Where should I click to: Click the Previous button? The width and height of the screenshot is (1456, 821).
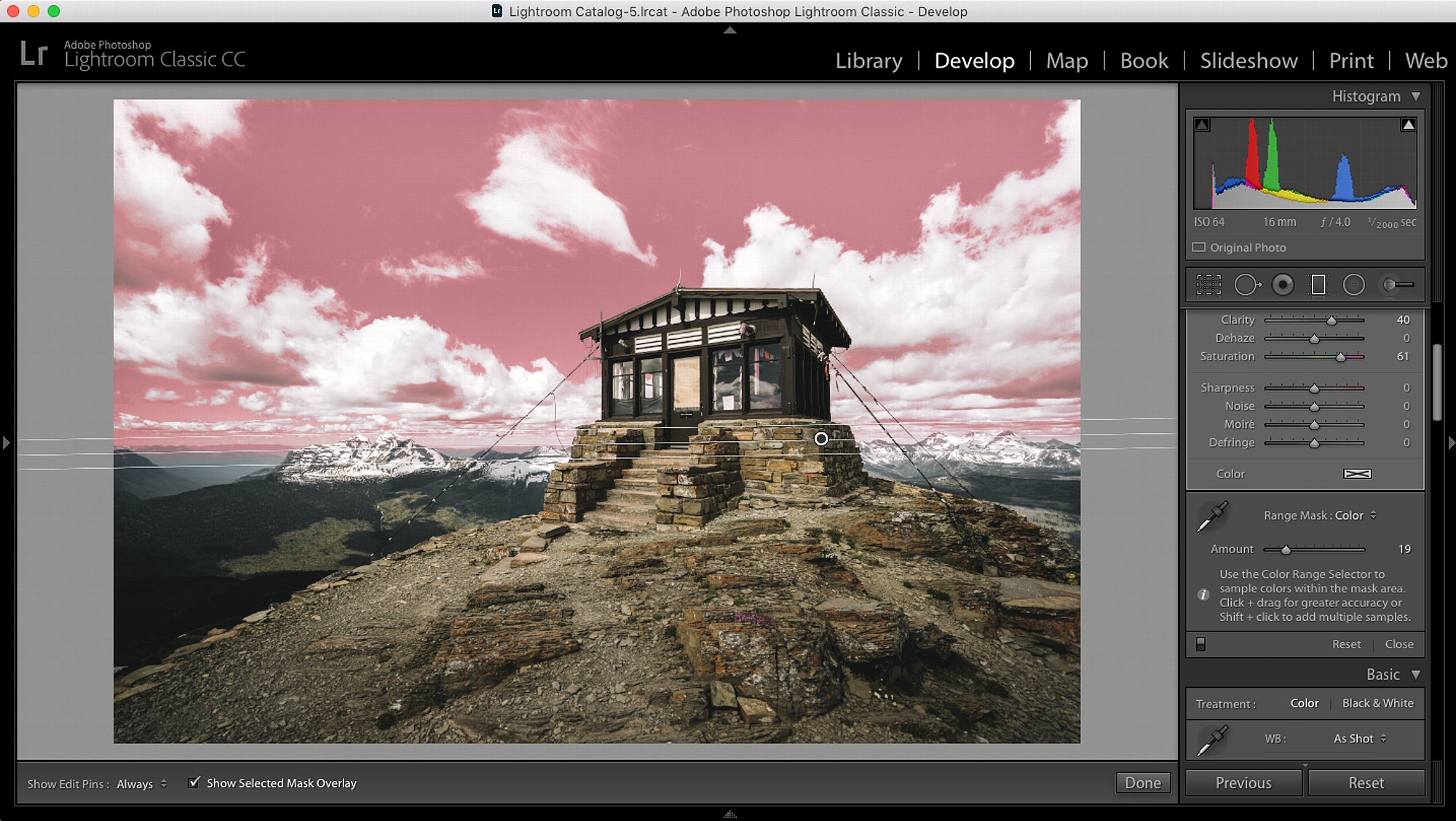click(x=1243, y=782)
